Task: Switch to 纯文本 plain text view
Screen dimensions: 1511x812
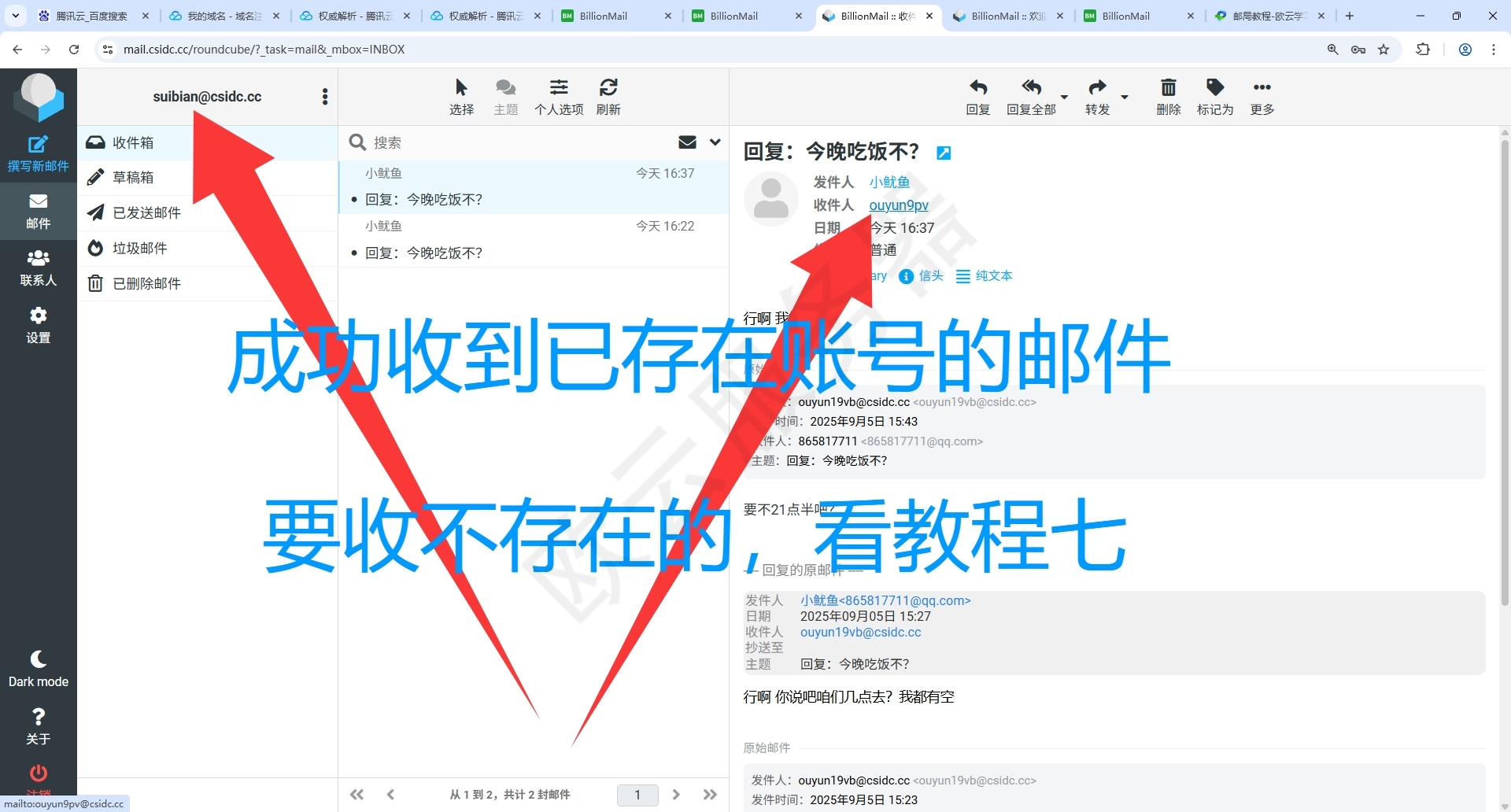Action: [x=985, y=275]
